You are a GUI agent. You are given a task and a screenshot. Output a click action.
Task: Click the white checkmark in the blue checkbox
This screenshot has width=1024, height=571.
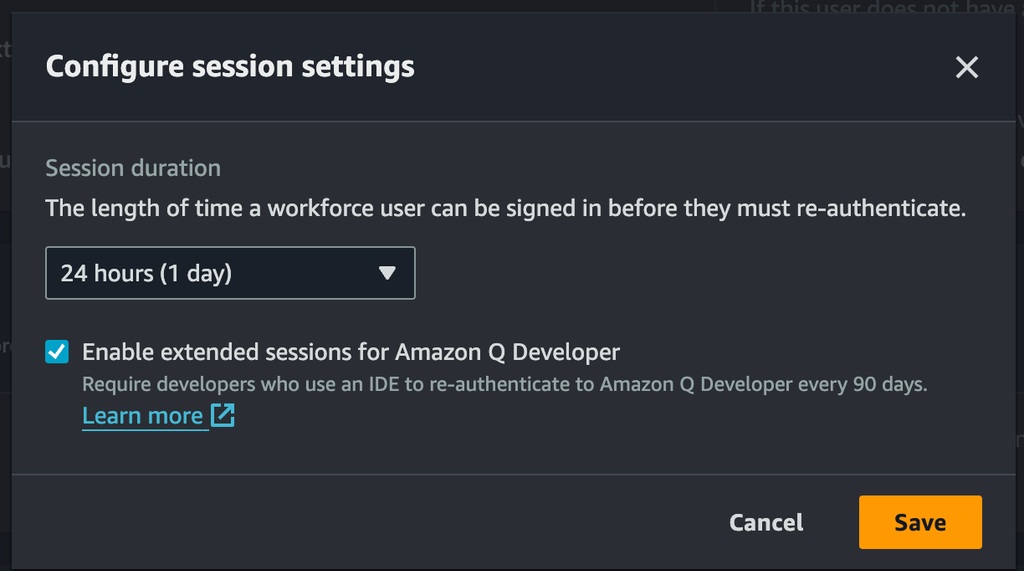(x=58, y=352)
